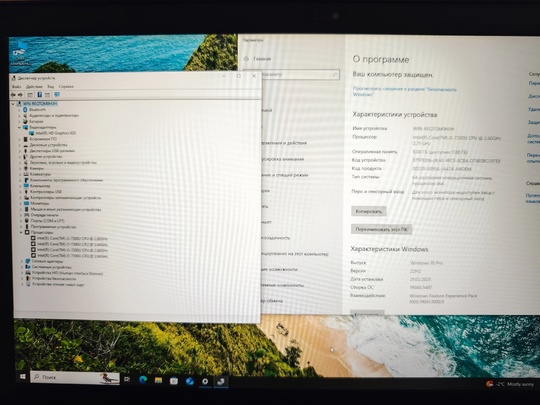Collapse the WIN-REGTOMKHUH root node
The width and height of the screenshot is (540, 405).
tap(13, 104)
